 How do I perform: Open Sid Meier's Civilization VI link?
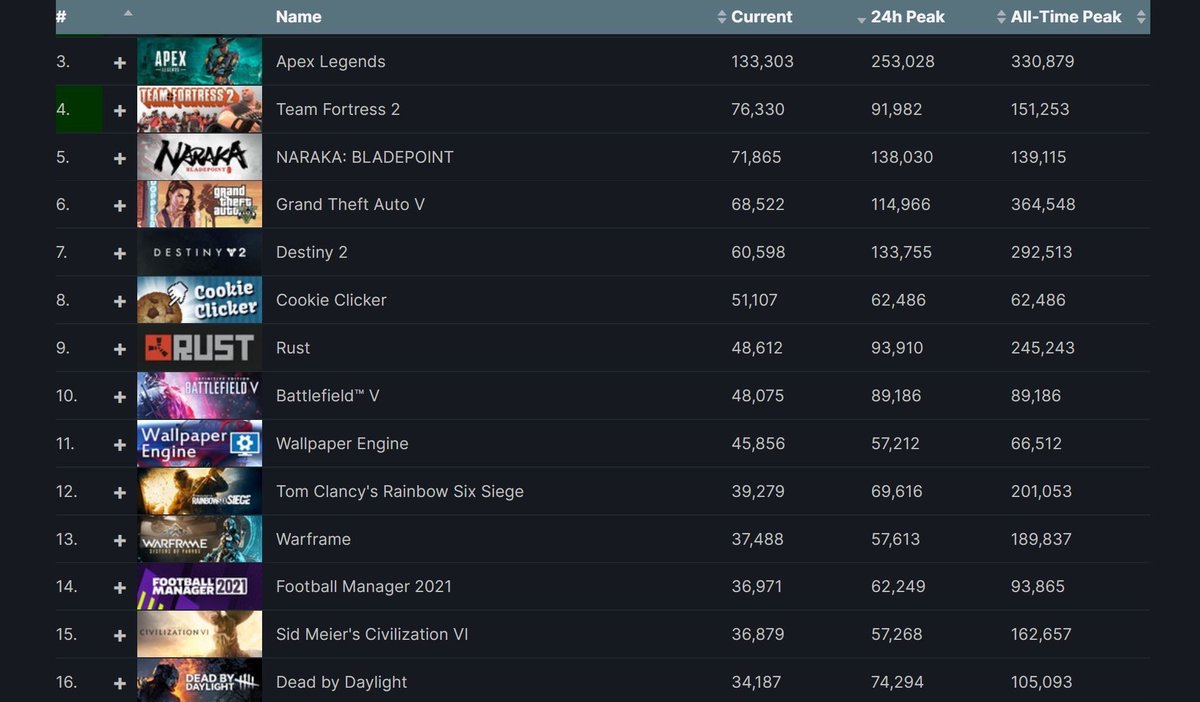[x=372, y=635]
